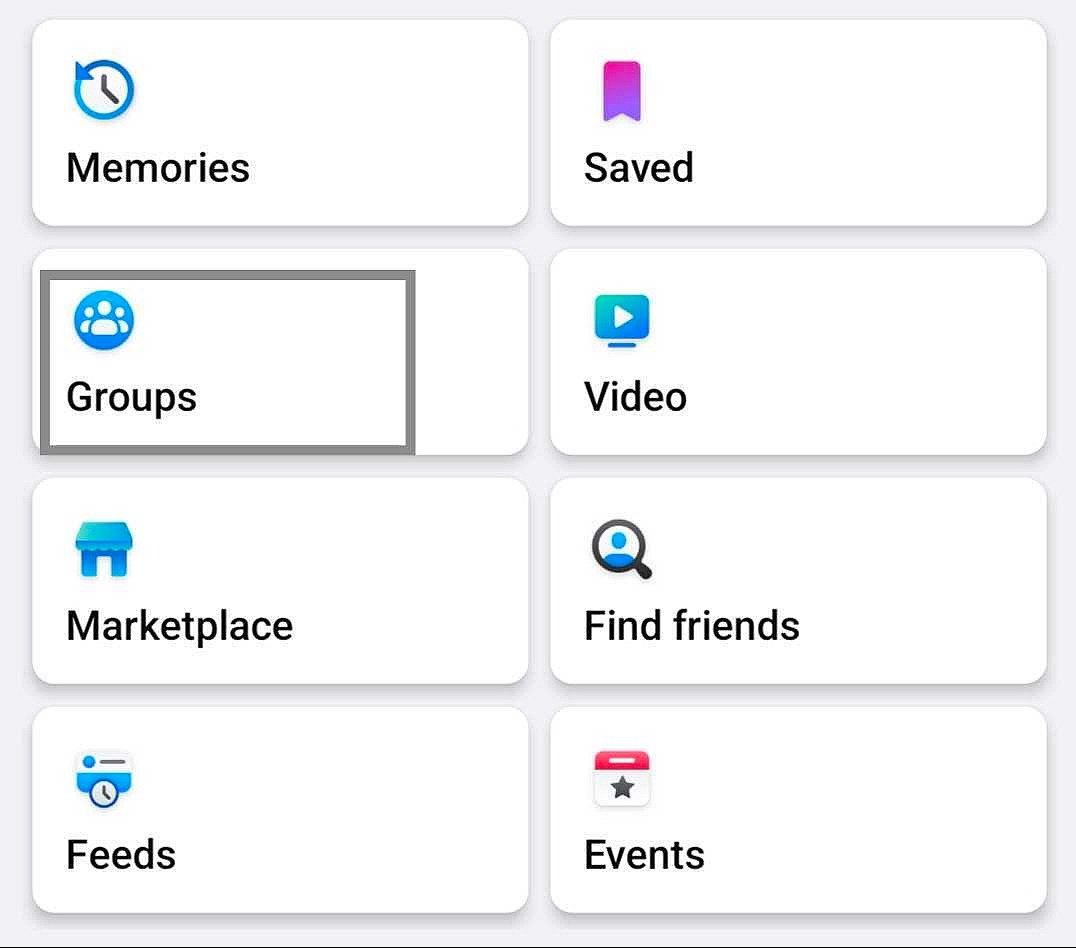Open Feeds via the feed clock icon
This screenshot has height=948, width=1076.
(103, 778)
